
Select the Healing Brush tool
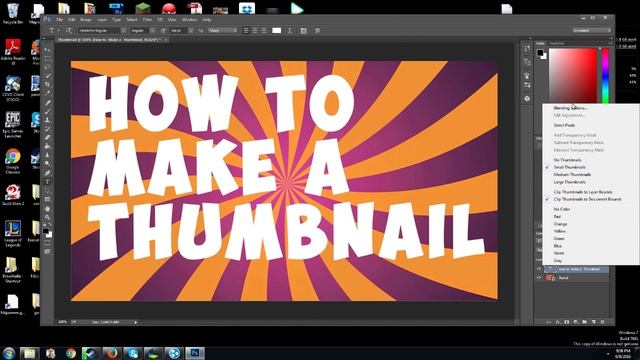(x=47, y=102)
